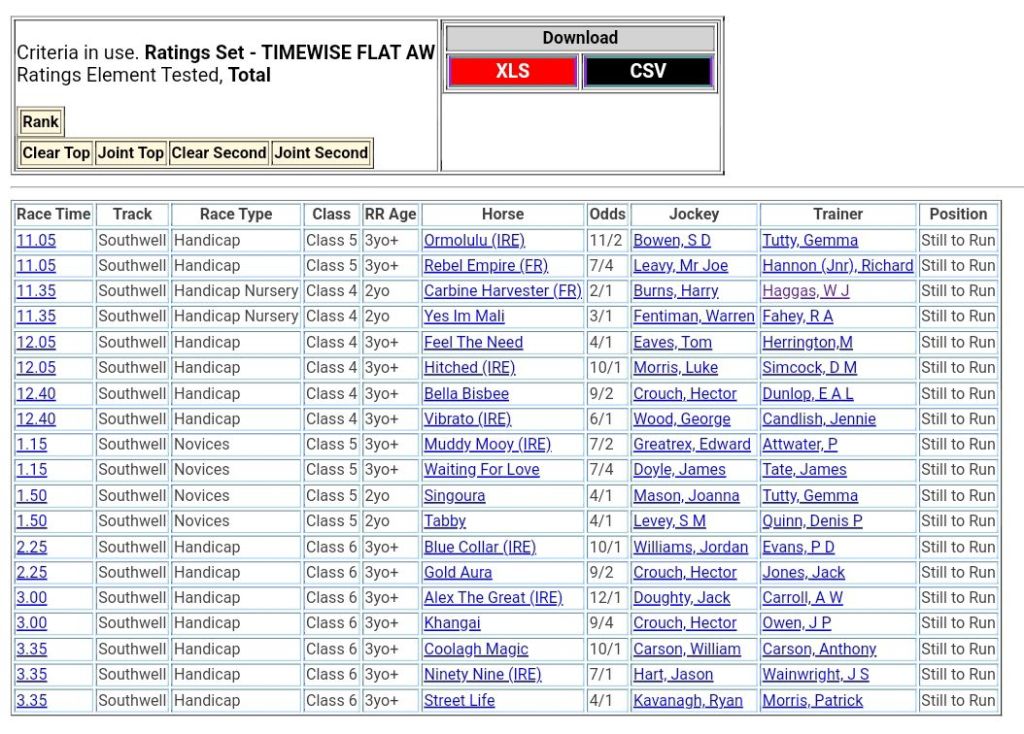Open trainer Candlish, Jennie link
The height and width of the screenshot is (734, 1024).
[818, 419]
